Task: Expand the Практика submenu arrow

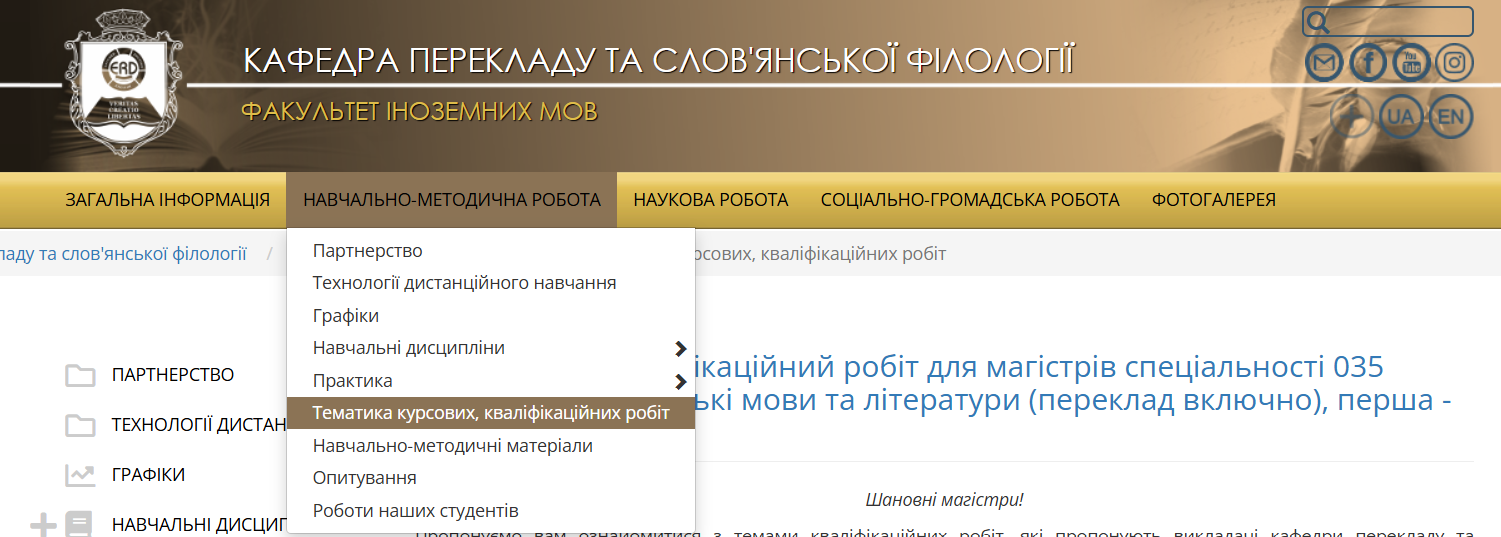Action: (681, 381)
